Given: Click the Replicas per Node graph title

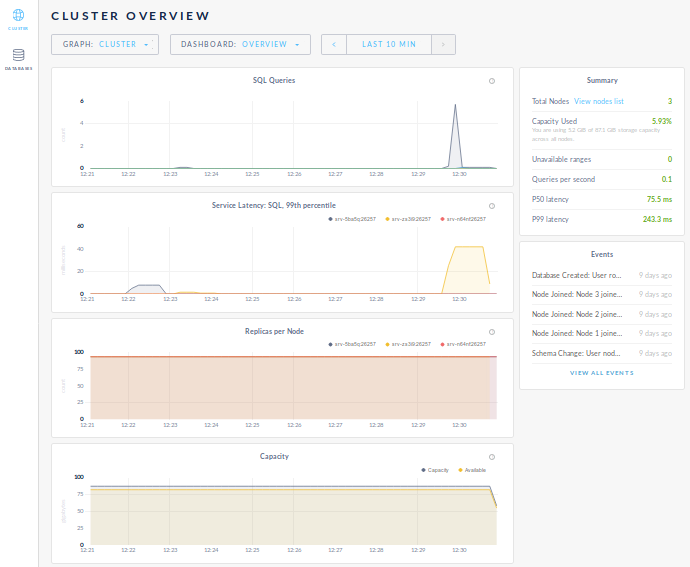Looking at the screenshot, I should pos(274,331).
